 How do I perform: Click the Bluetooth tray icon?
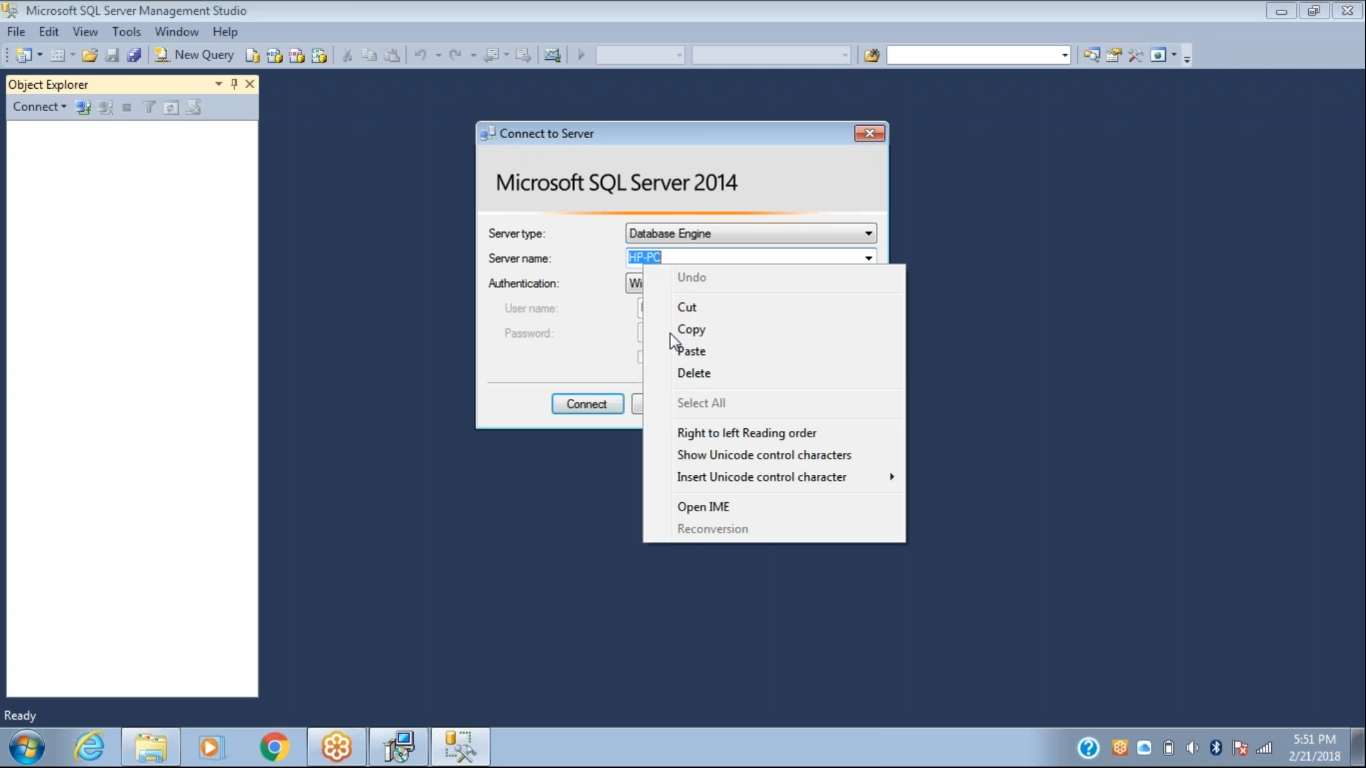1216,748
